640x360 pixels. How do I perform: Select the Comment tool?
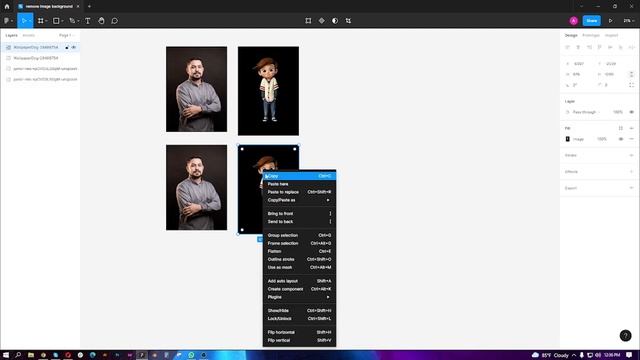(x=115, y=20)
